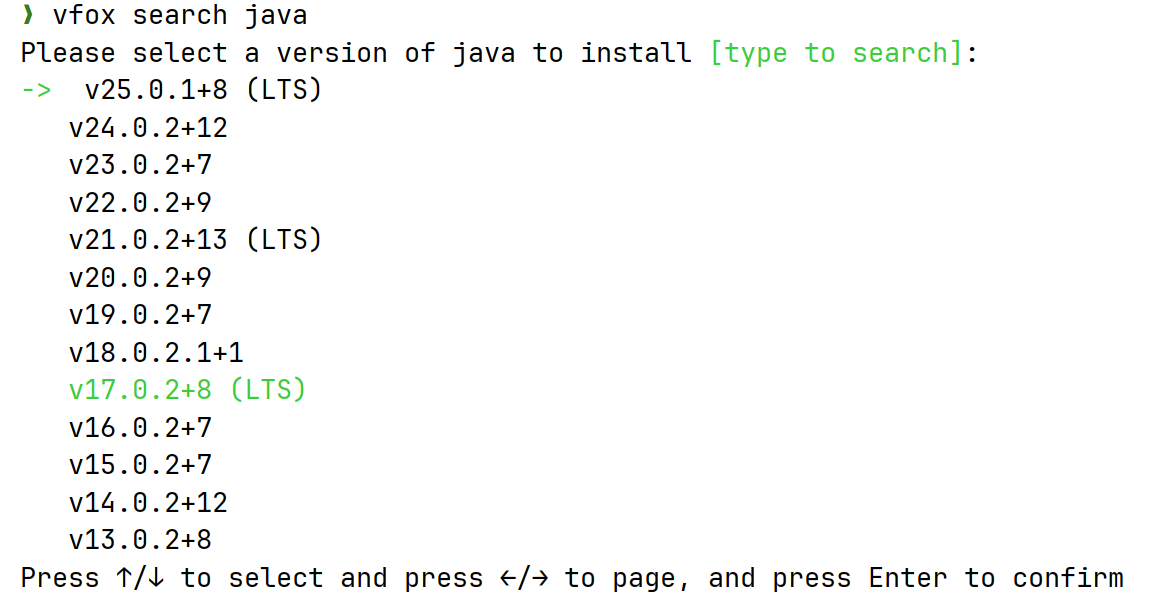Screen dimensions: 1172x614
Task: Click 'Enter to confirm' hint text
Action: pyautogui.click(x=996, y=579)
